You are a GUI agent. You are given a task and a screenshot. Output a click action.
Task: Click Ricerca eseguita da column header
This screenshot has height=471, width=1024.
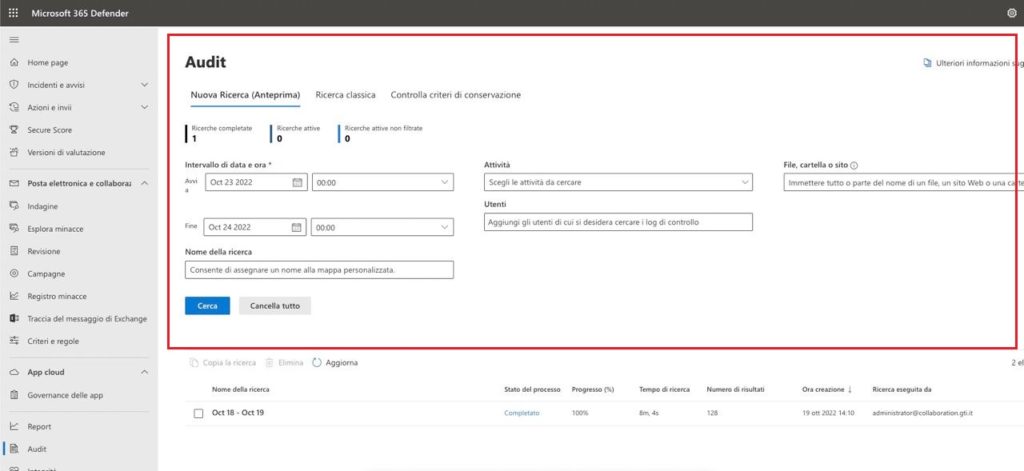click(x=902, y=389)
